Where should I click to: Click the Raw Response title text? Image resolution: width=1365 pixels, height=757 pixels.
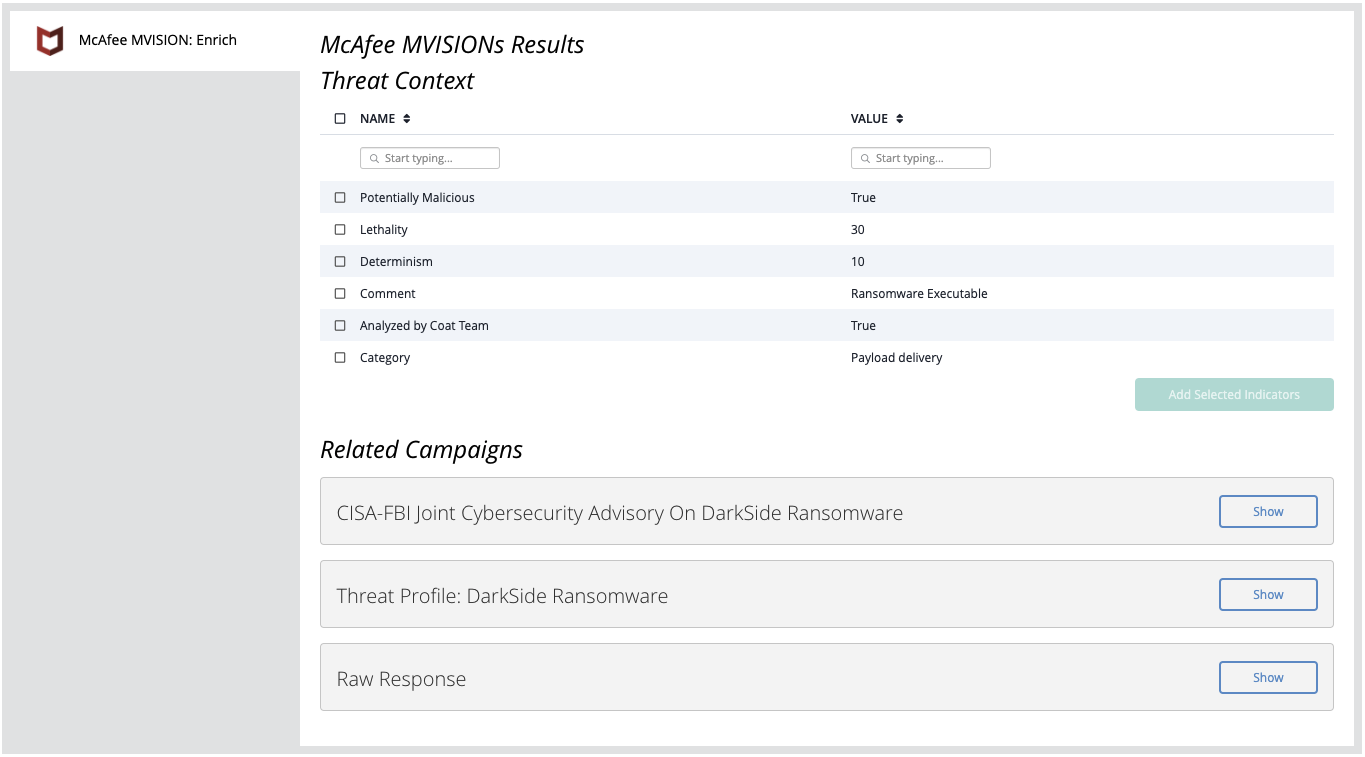[401, 679]
